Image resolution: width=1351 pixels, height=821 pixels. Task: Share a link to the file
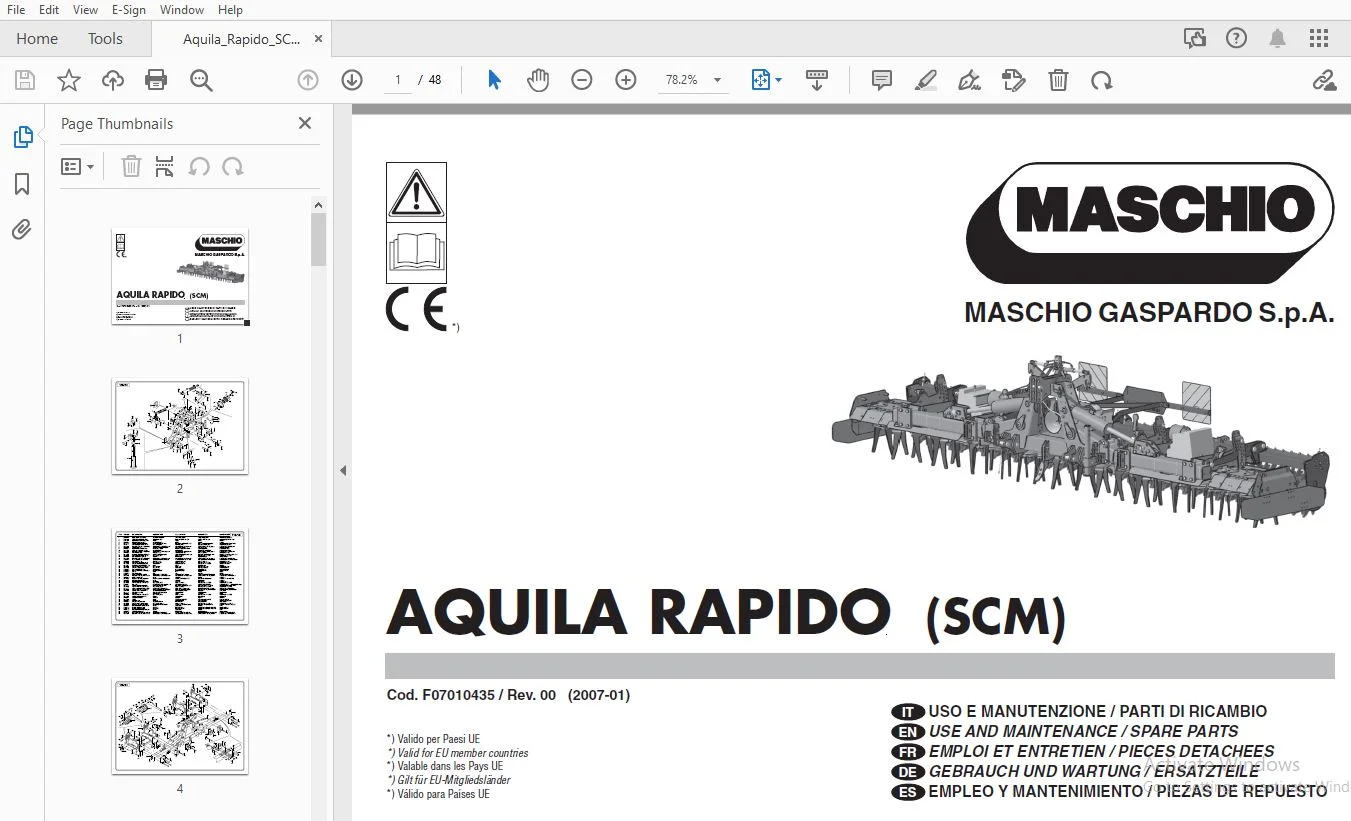1324,80
